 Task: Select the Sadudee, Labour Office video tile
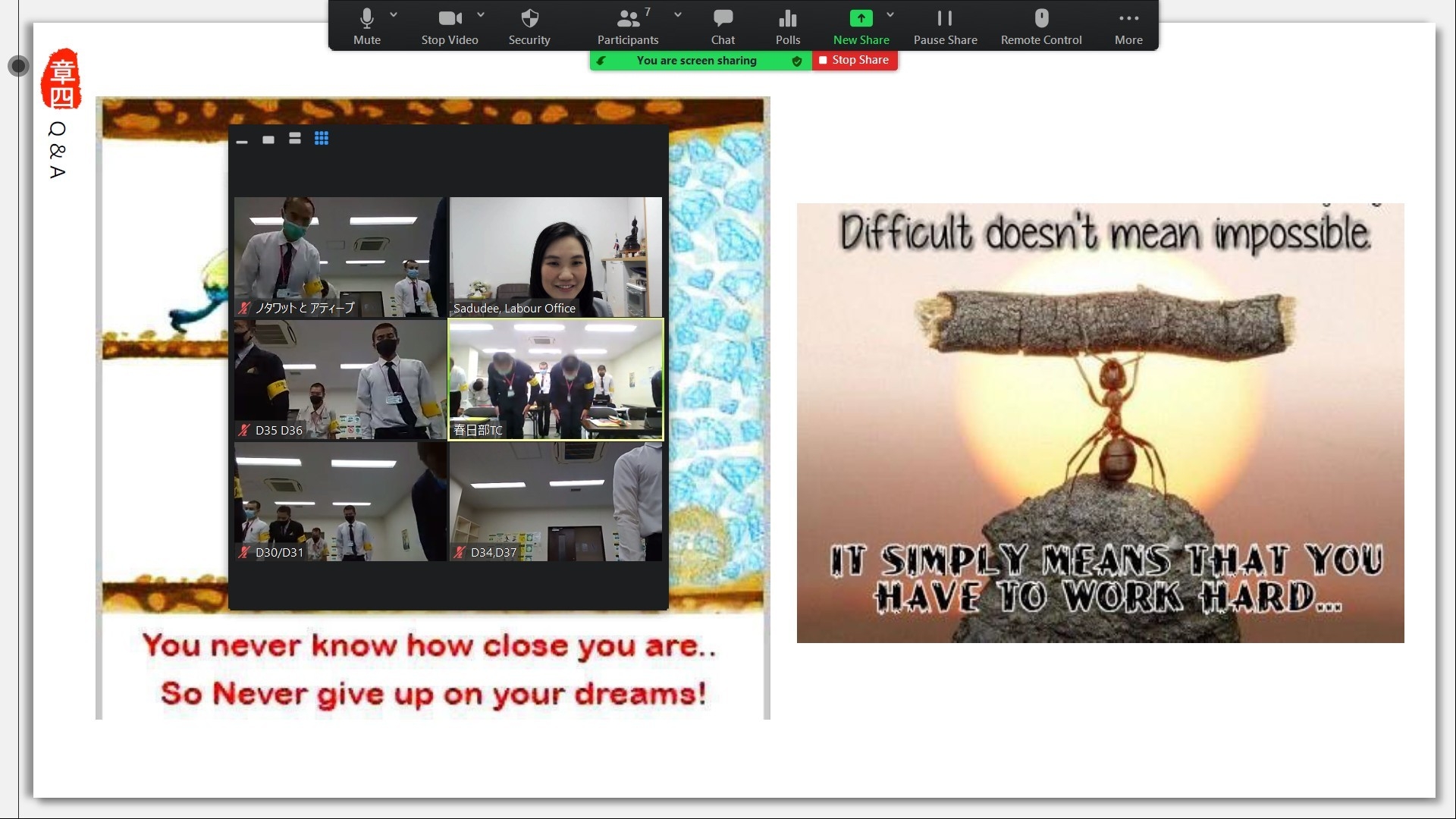coord(556,256)
